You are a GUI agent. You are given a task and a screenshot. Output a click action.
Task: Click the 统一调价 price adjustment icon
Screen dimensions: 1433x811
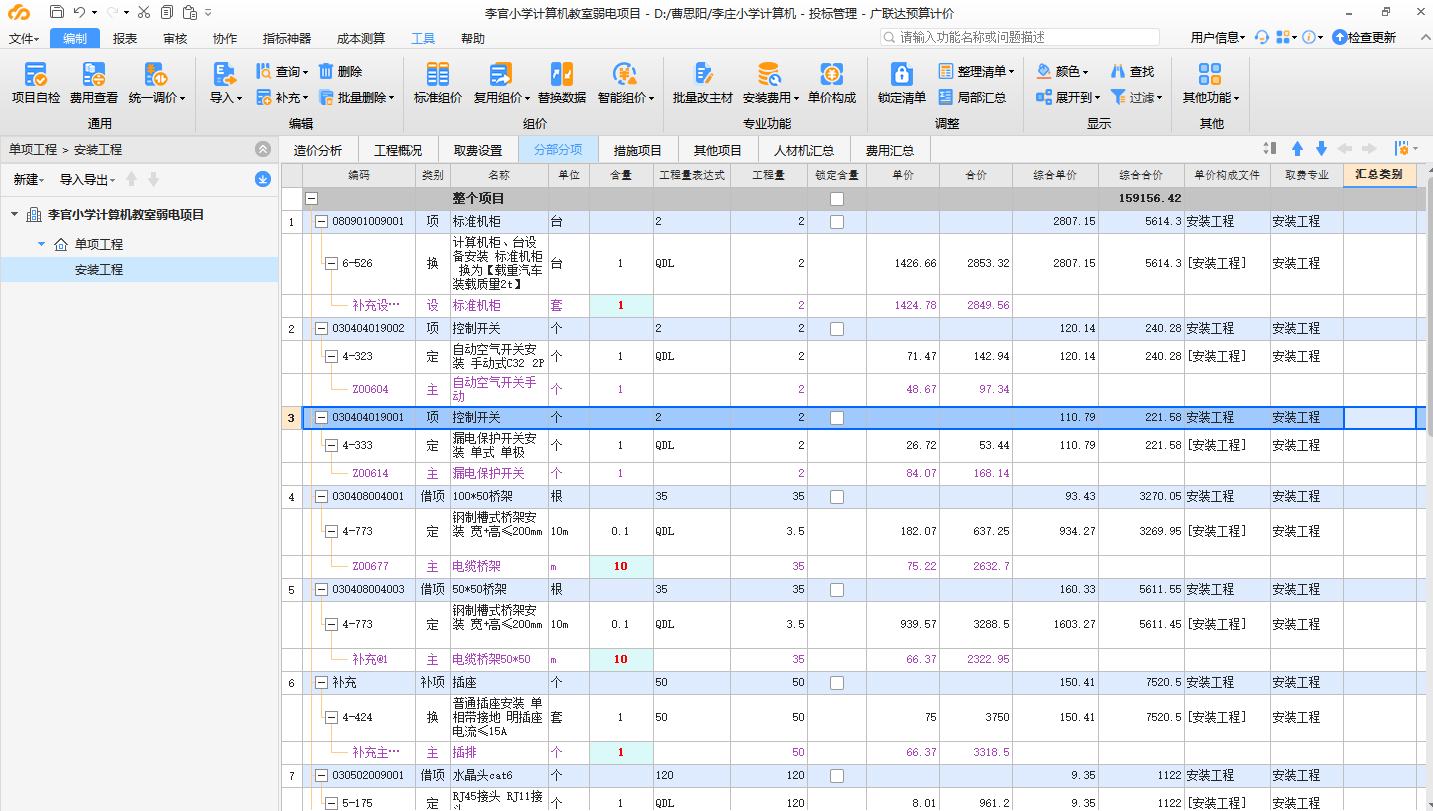(x=154, y=74)
